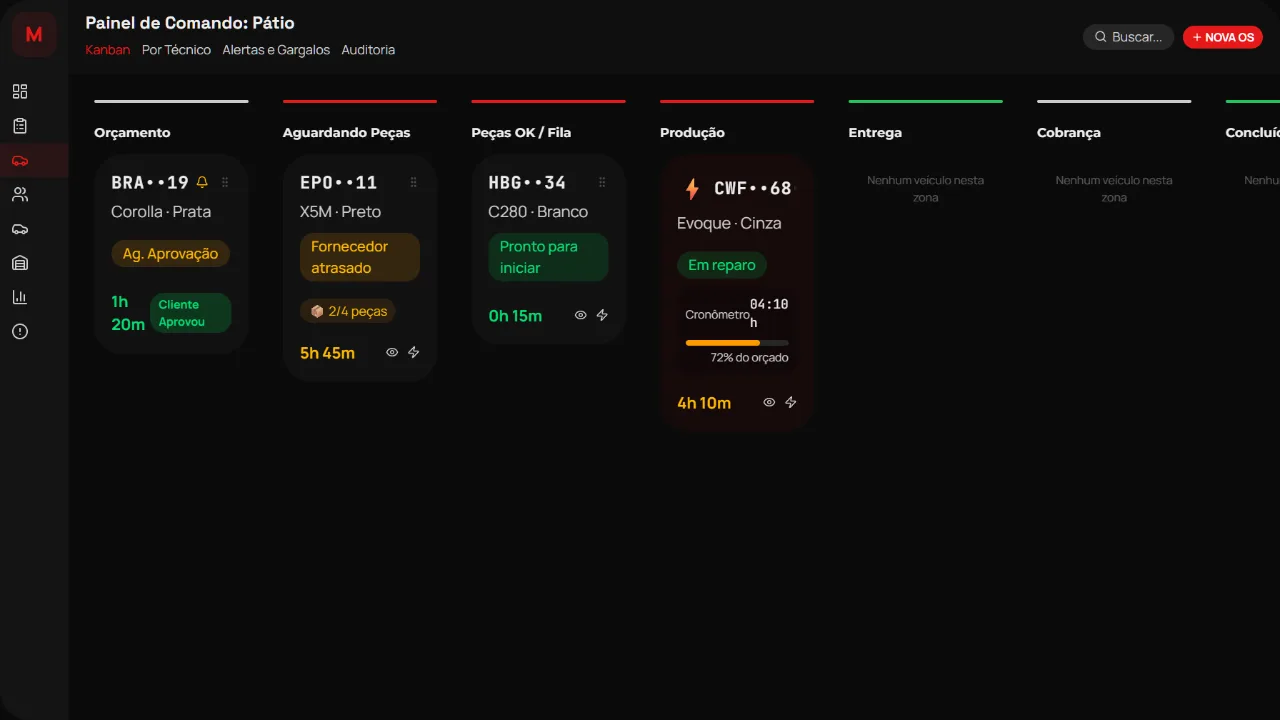Screen dimensions: 1280x720
Task: Click the package icon in 2/4 peças
Action: [317, 311]
